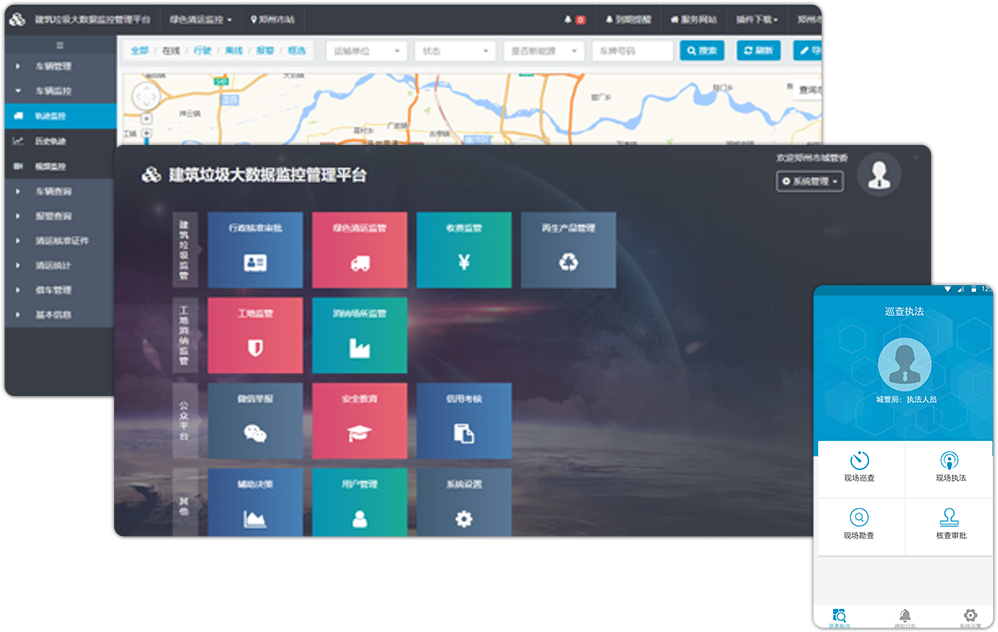Open the 再生产品管理 recycle tile

[x=568, y=250]
